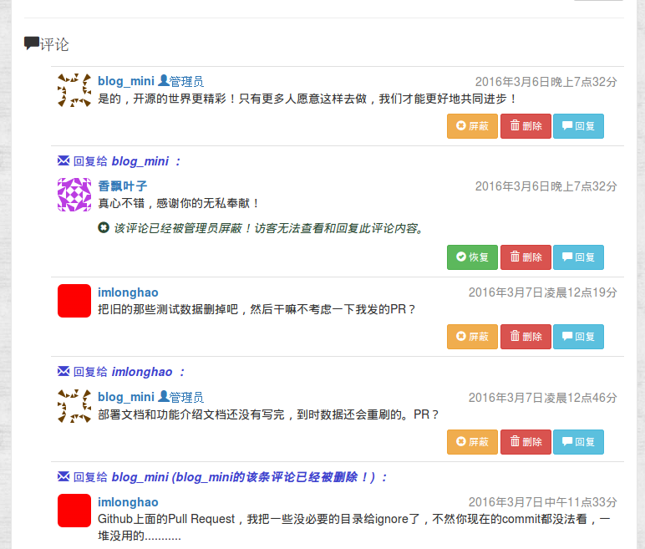Delete blog_mini's comment about 部署文档
Image resolution: width=645 pixels, height=549 pixels.
click(x=526, y=442)
